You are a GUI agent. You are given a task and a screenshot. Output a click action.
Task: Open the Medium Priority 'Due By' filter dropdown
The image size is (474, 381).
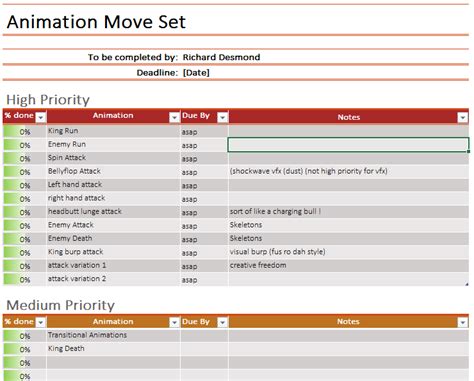(x=222, y=322)
